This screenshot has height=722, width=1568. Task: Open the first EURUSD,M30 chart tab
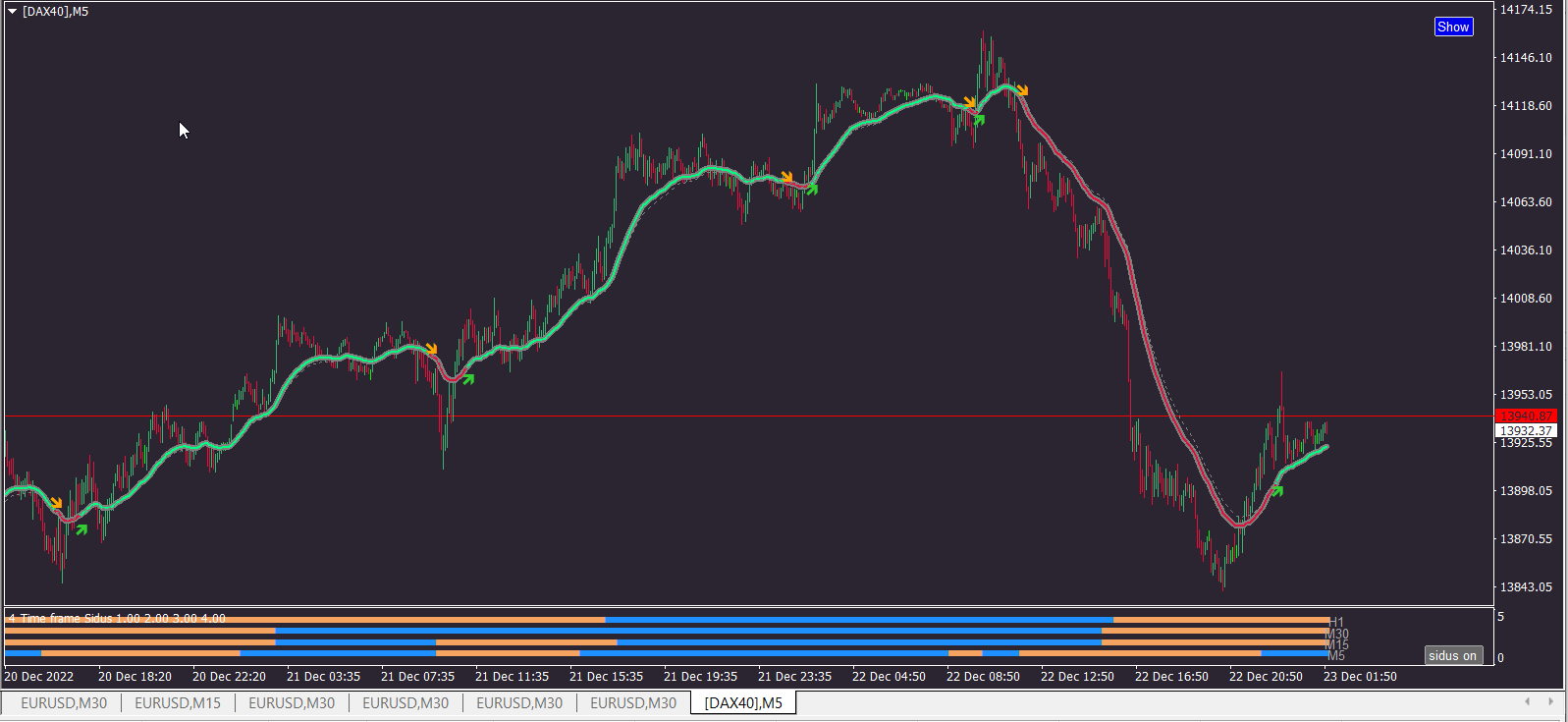coord(64,703)
